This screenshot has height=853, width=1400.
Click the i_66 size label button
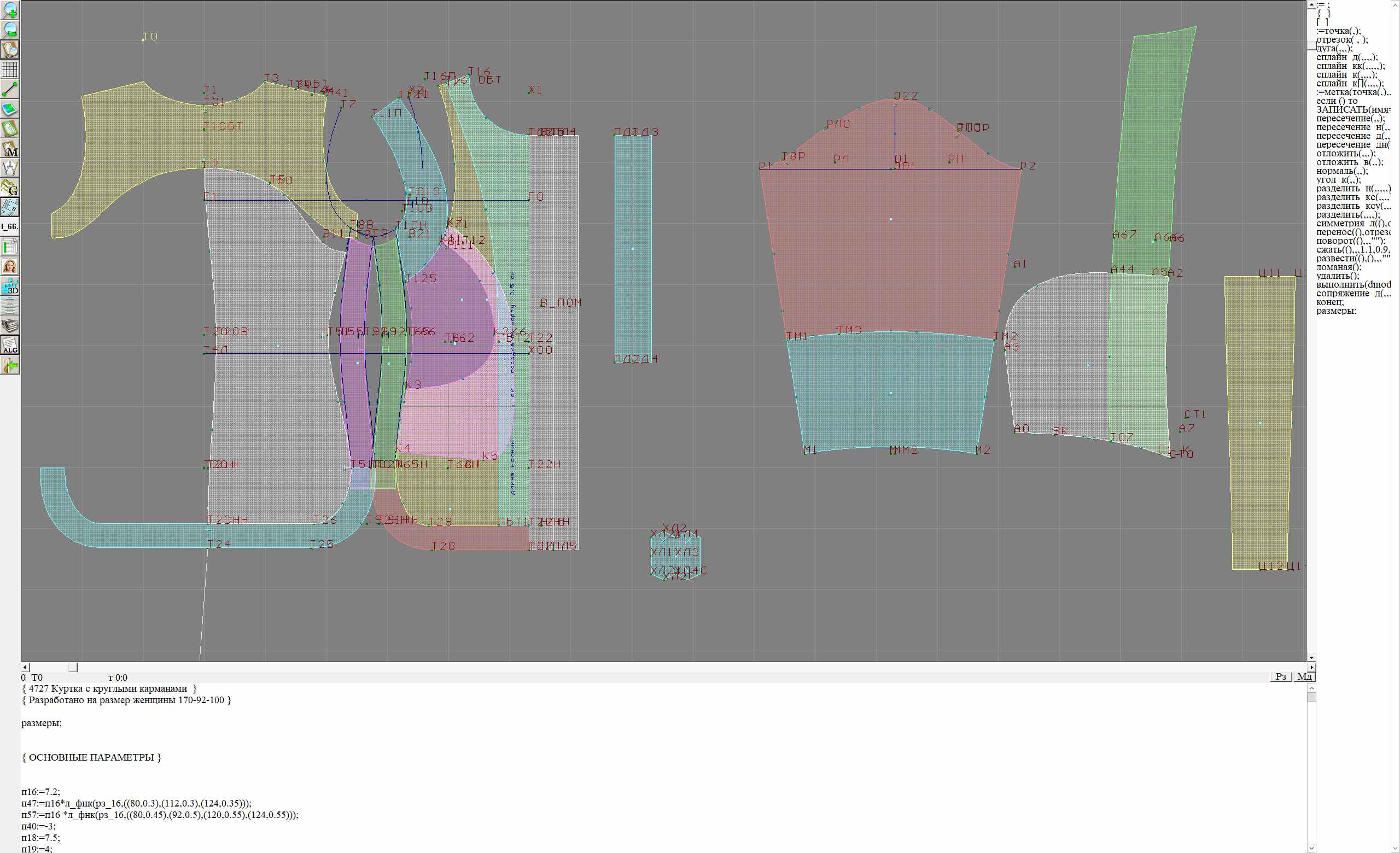pyautogui.click(x=10, y=226)
